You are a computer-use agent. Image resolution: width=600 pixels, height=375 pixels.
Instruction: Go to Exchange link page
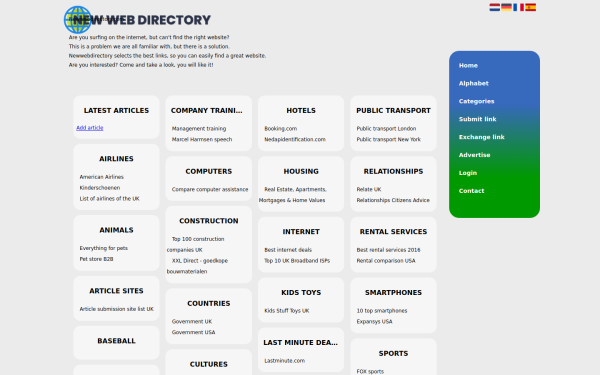tap(481, 137)
